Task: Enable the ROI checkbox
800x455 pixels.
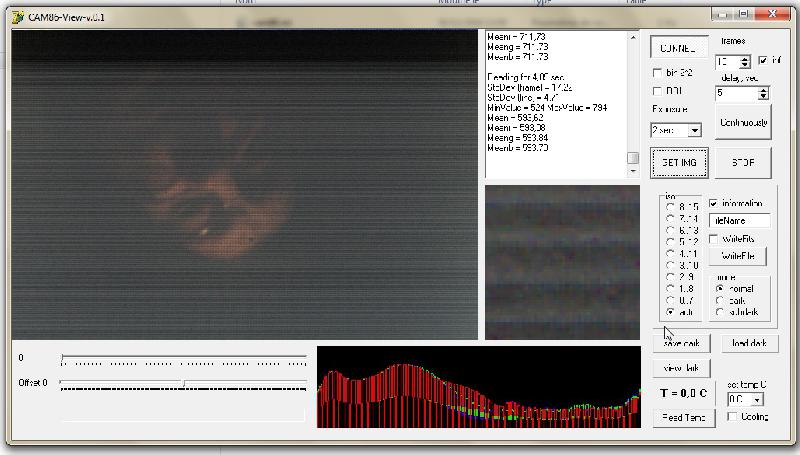Action: pyautogui.click(x=657, y=91)
